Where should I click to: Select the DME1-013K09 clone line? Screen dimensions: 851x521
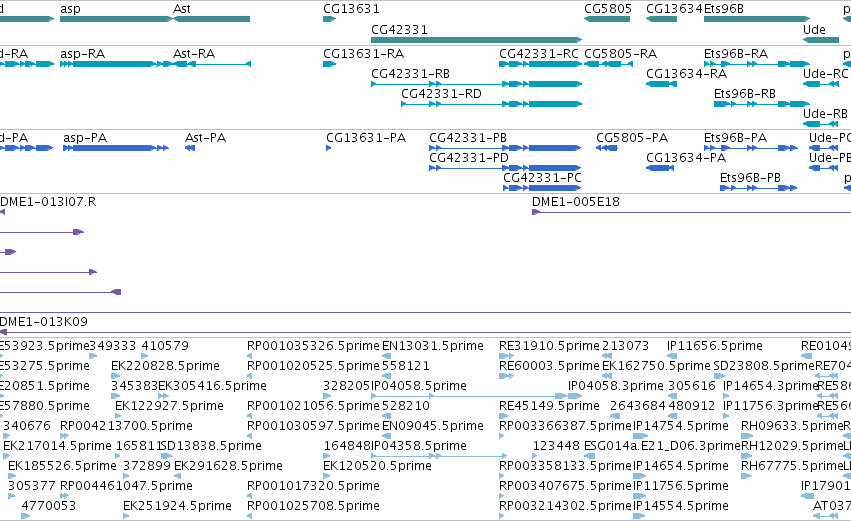pos(426,332)
